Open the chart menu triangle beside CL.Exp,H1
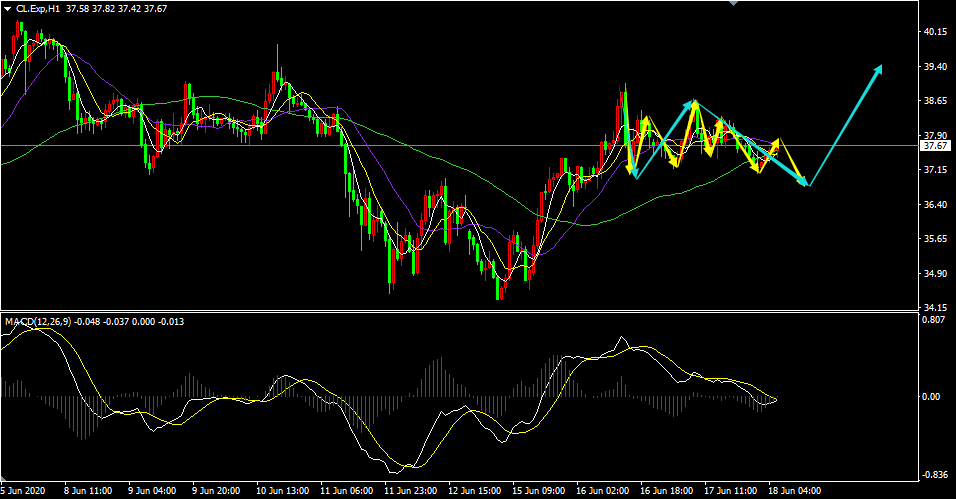 tap(7, 9)
